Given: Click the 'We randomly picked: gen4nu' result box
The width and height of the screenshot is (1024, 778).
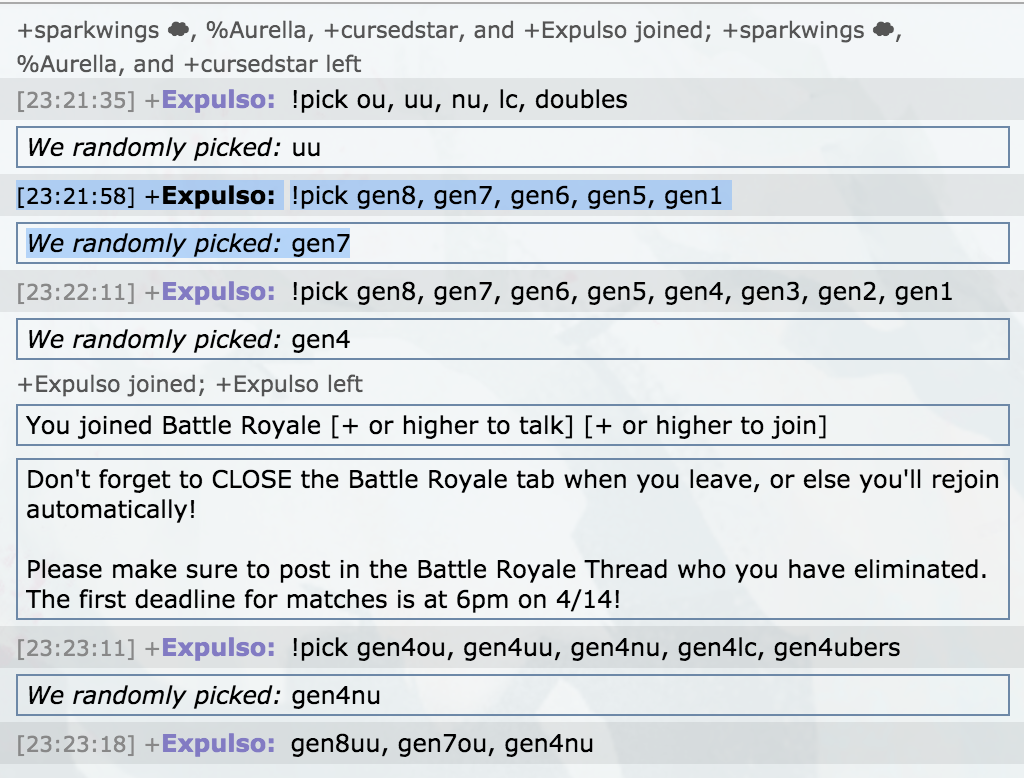Looking at the screenshot, I should point(513,695).
